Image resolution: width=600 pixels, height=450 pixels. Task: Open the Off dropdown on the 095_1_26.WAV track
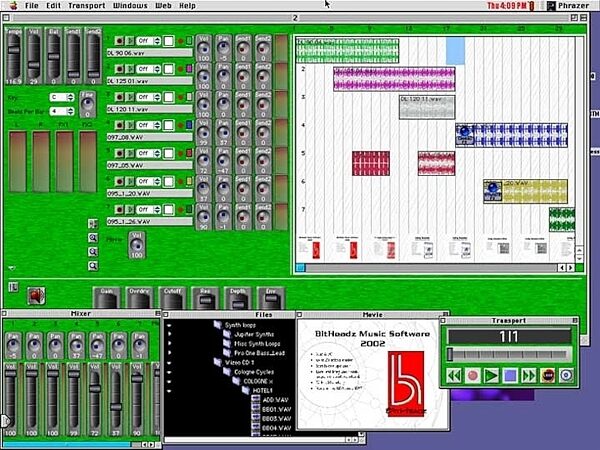[148, 209]
